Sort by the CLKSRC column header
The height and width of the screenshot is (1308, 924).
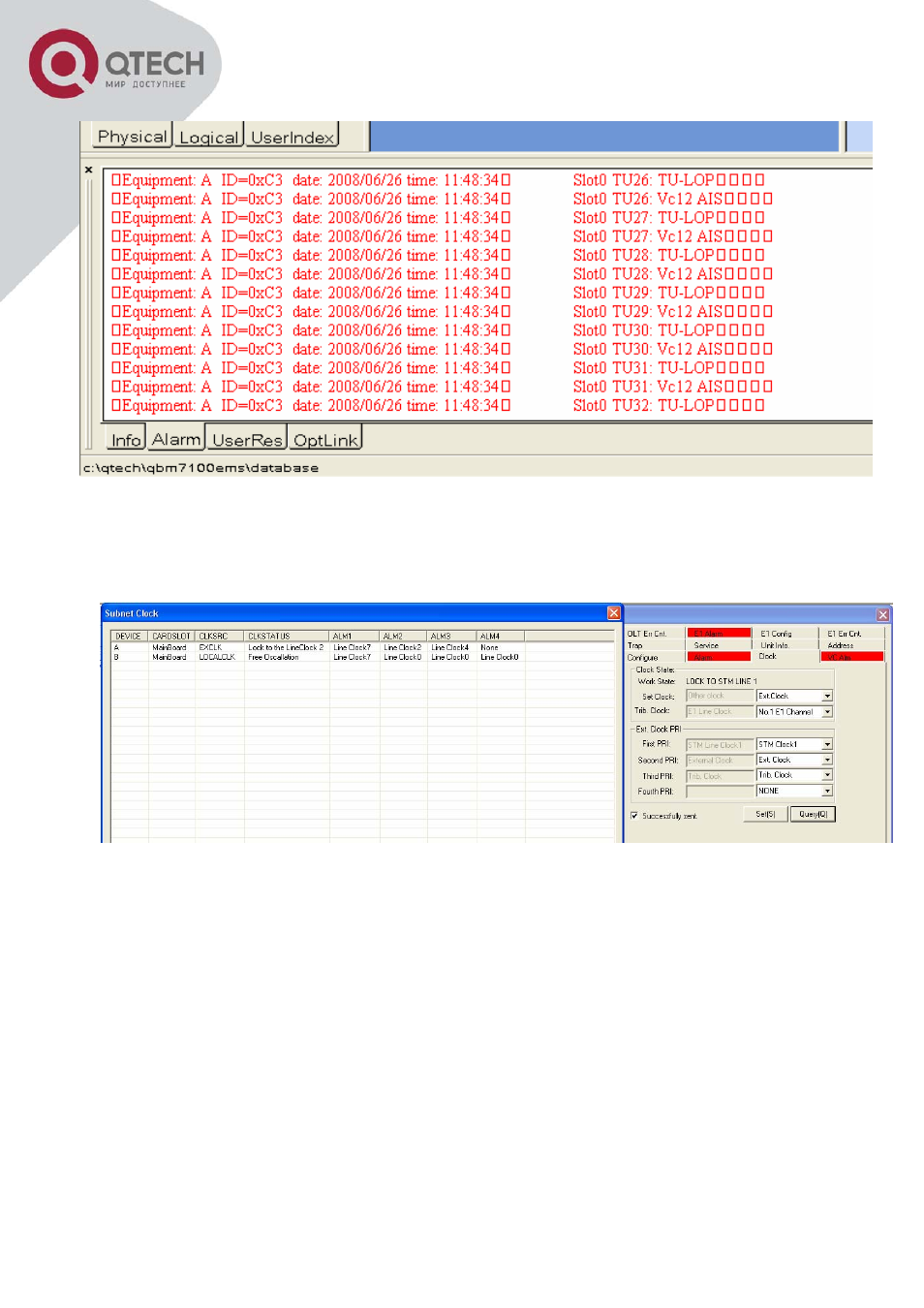tap(219, 637)
